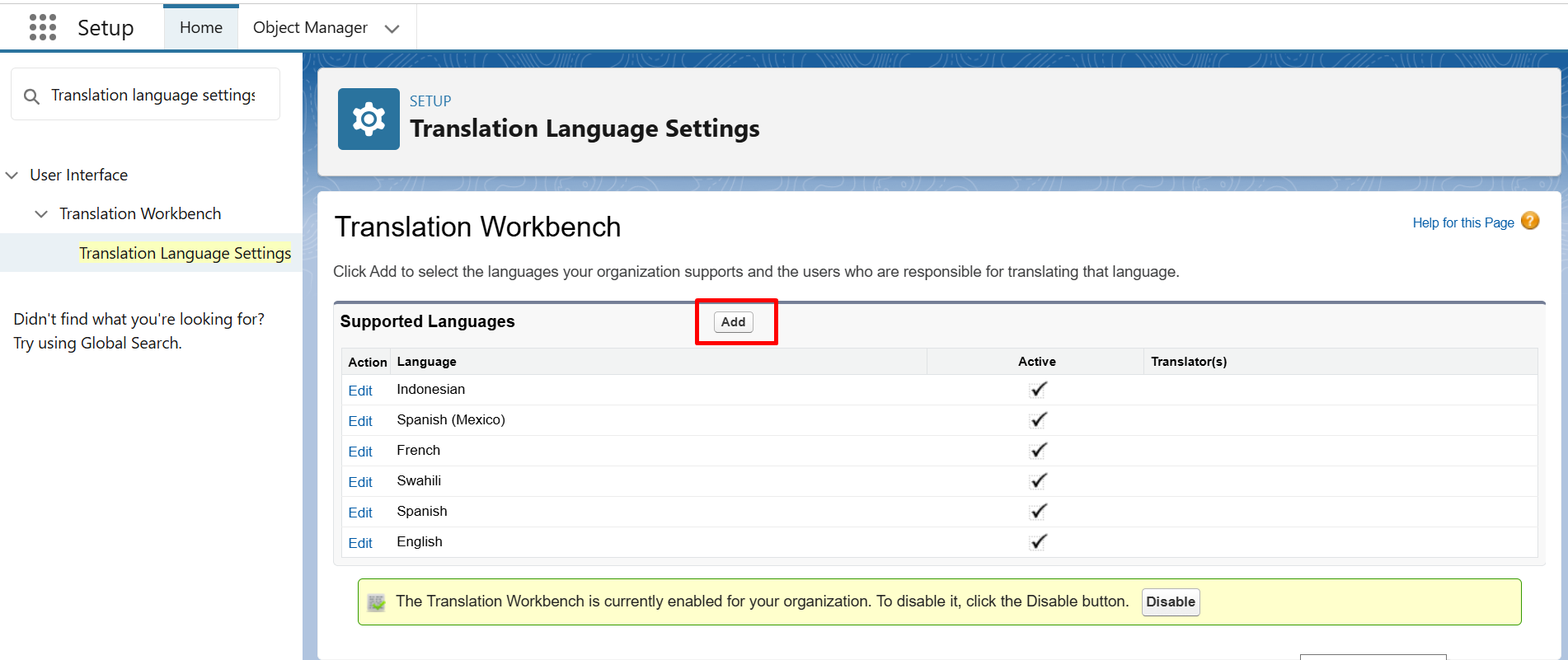The image size is (1568, 660).
Task: Click the Indonesian language name
Action: (430, 390)
